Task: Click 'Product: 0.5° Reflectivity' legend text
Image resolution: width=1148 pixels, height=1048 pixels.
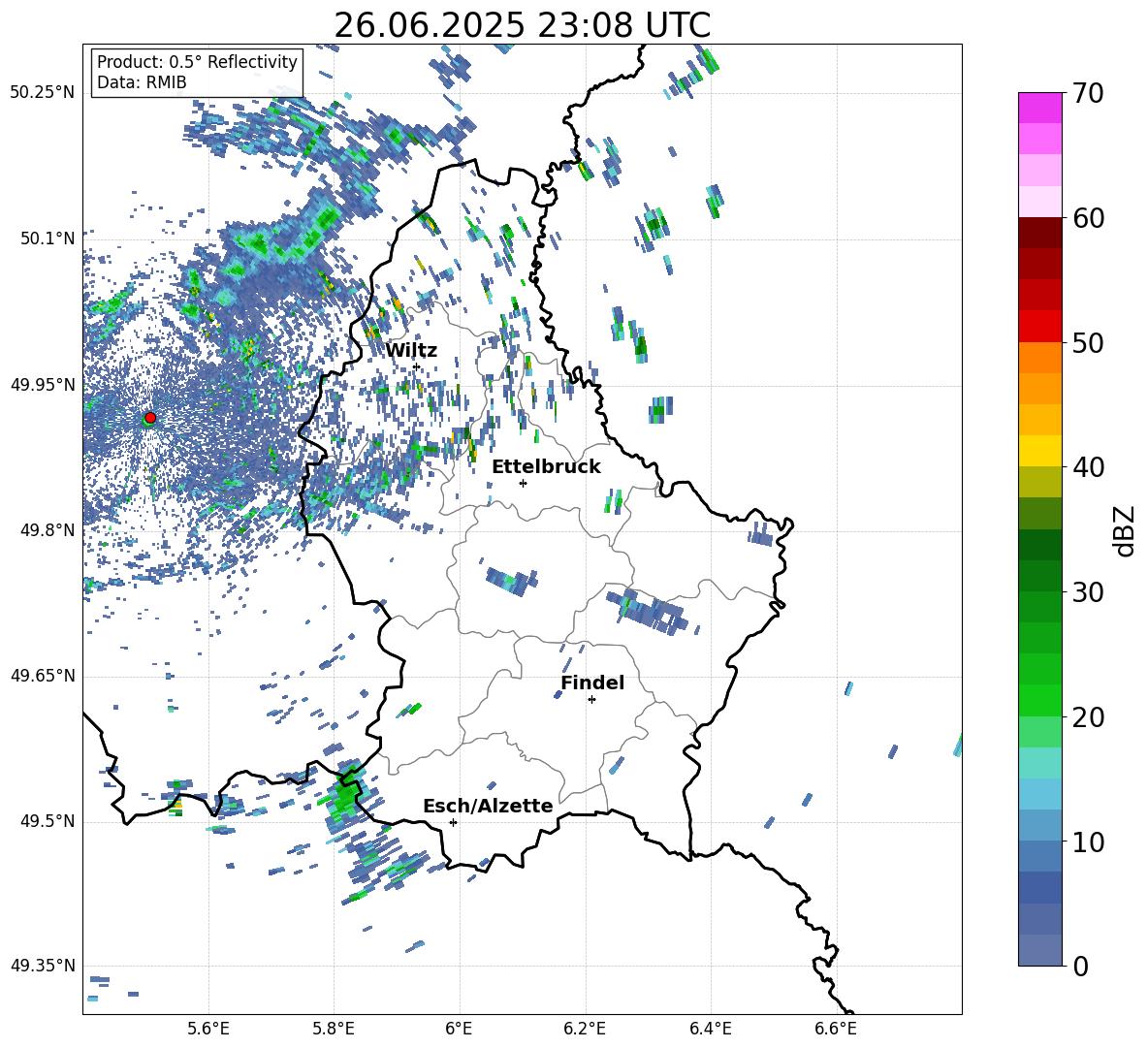Action: pos(197,62)
